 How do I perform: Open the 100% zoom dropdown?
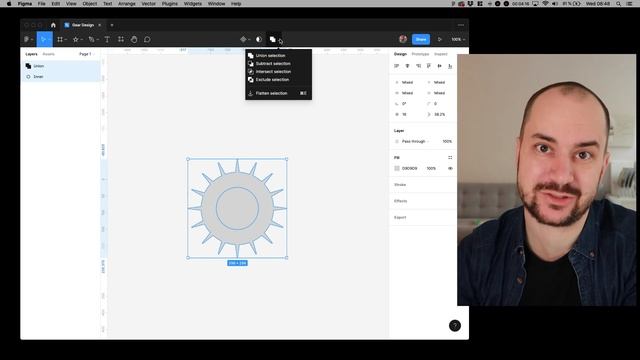458,40
